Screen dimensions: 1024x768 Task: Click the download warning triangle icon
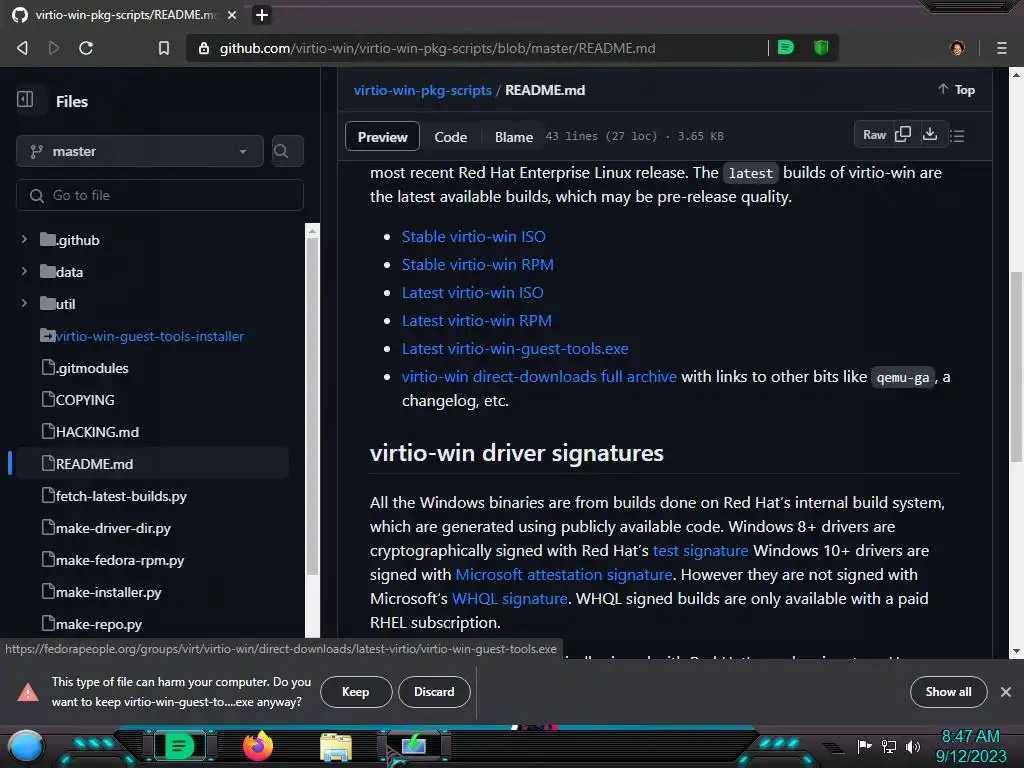[27, 692]
